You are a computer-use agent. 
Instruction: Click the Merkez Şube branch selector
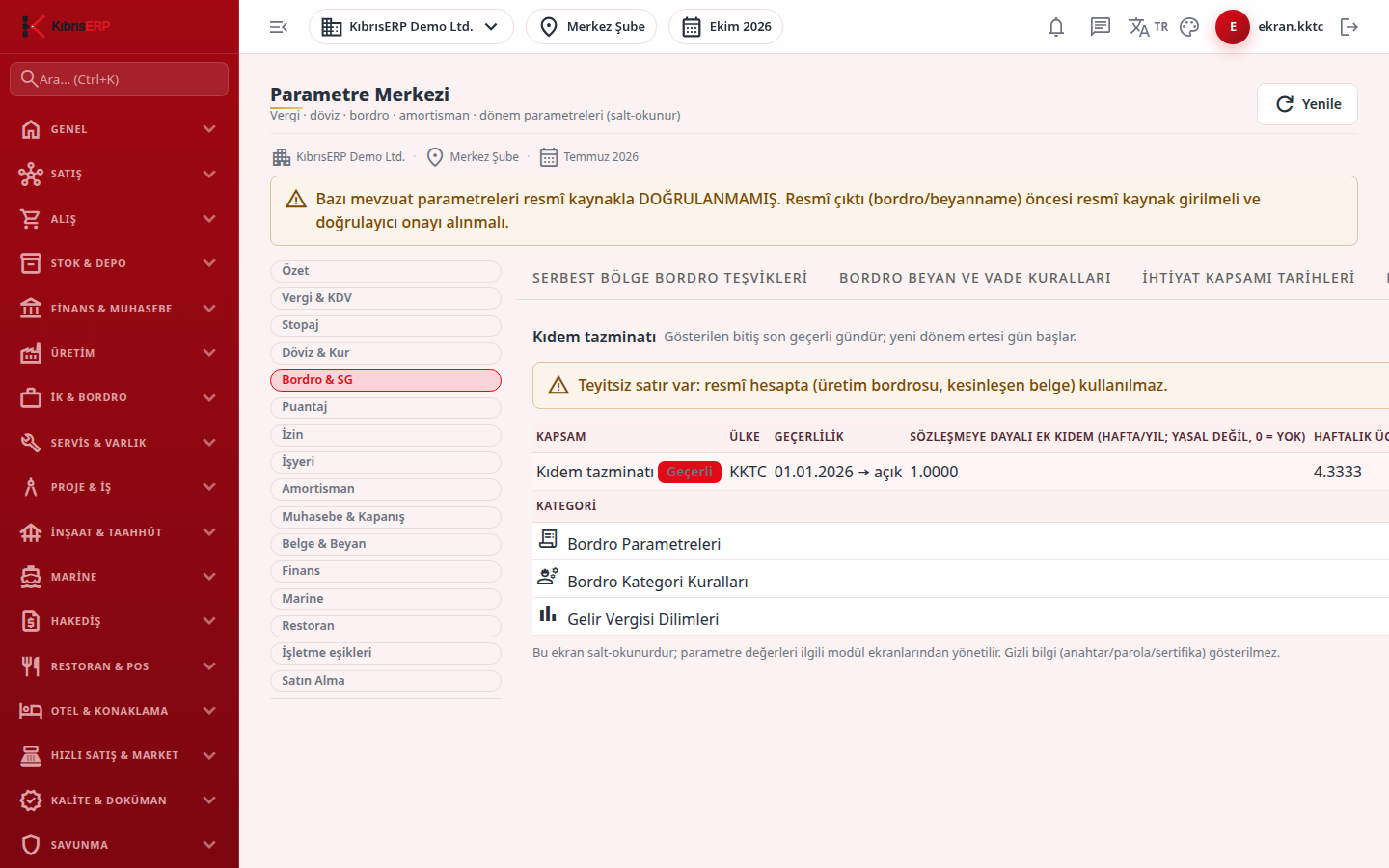point(591,27)
